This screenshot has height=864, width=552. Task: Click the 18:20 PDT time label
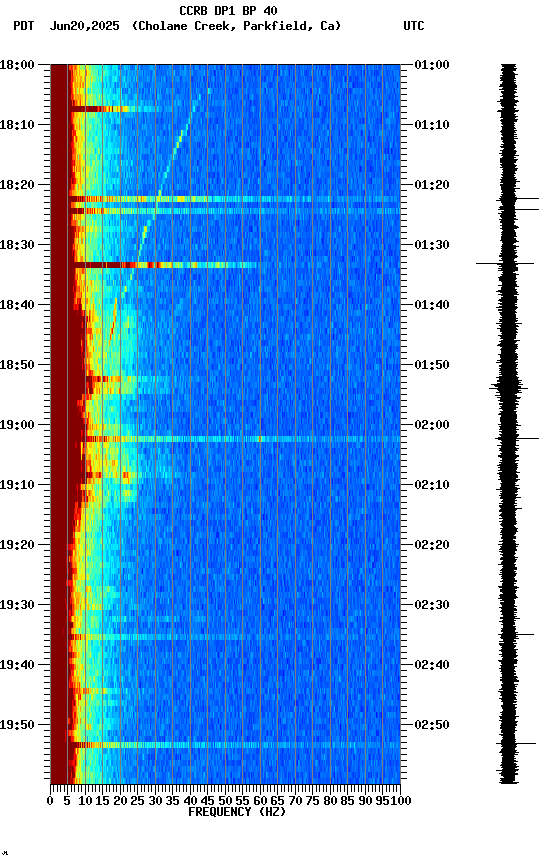17,185
